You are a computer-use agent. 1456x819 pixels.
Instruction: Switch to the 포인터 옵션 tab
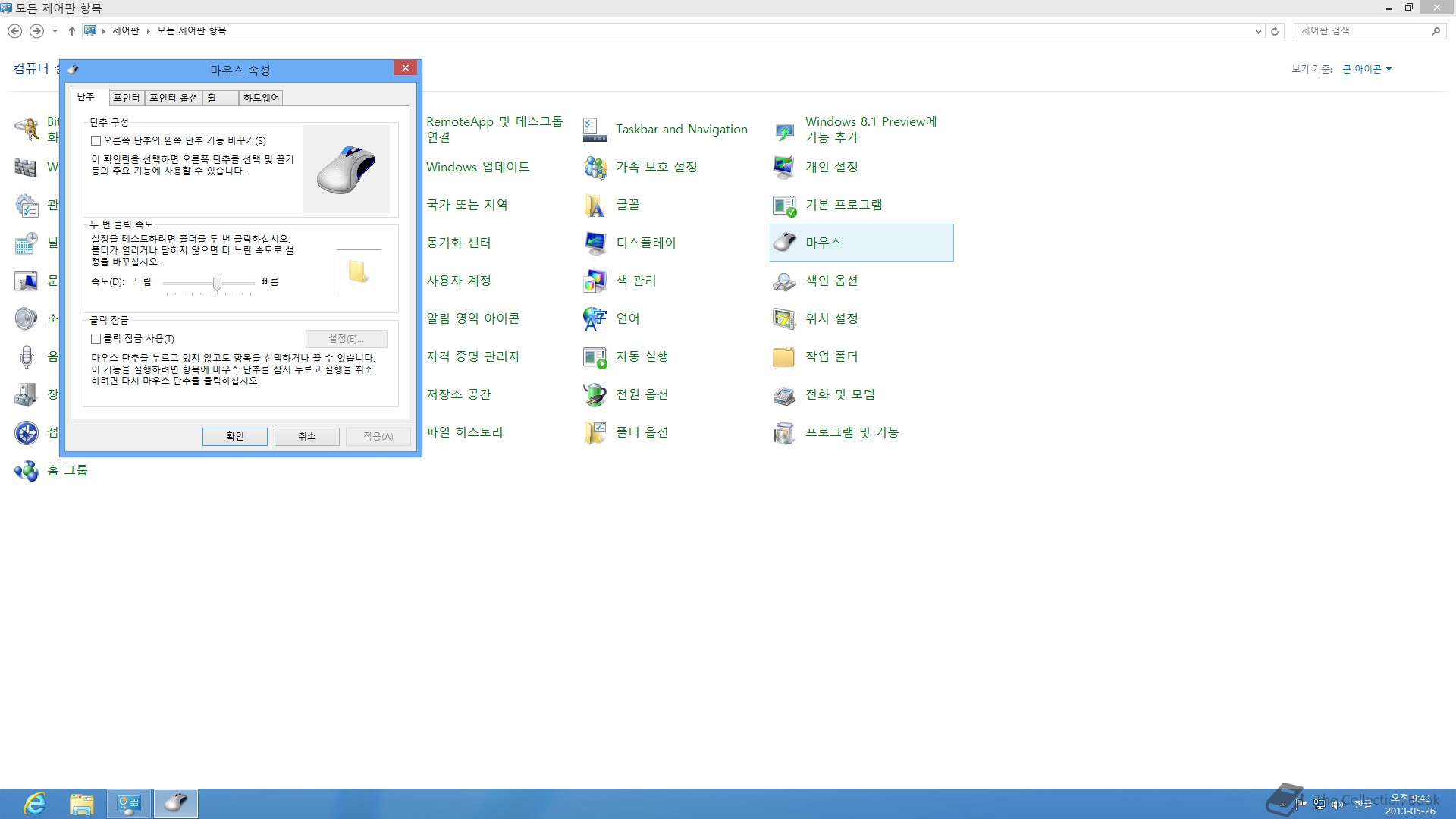(174, 98)
